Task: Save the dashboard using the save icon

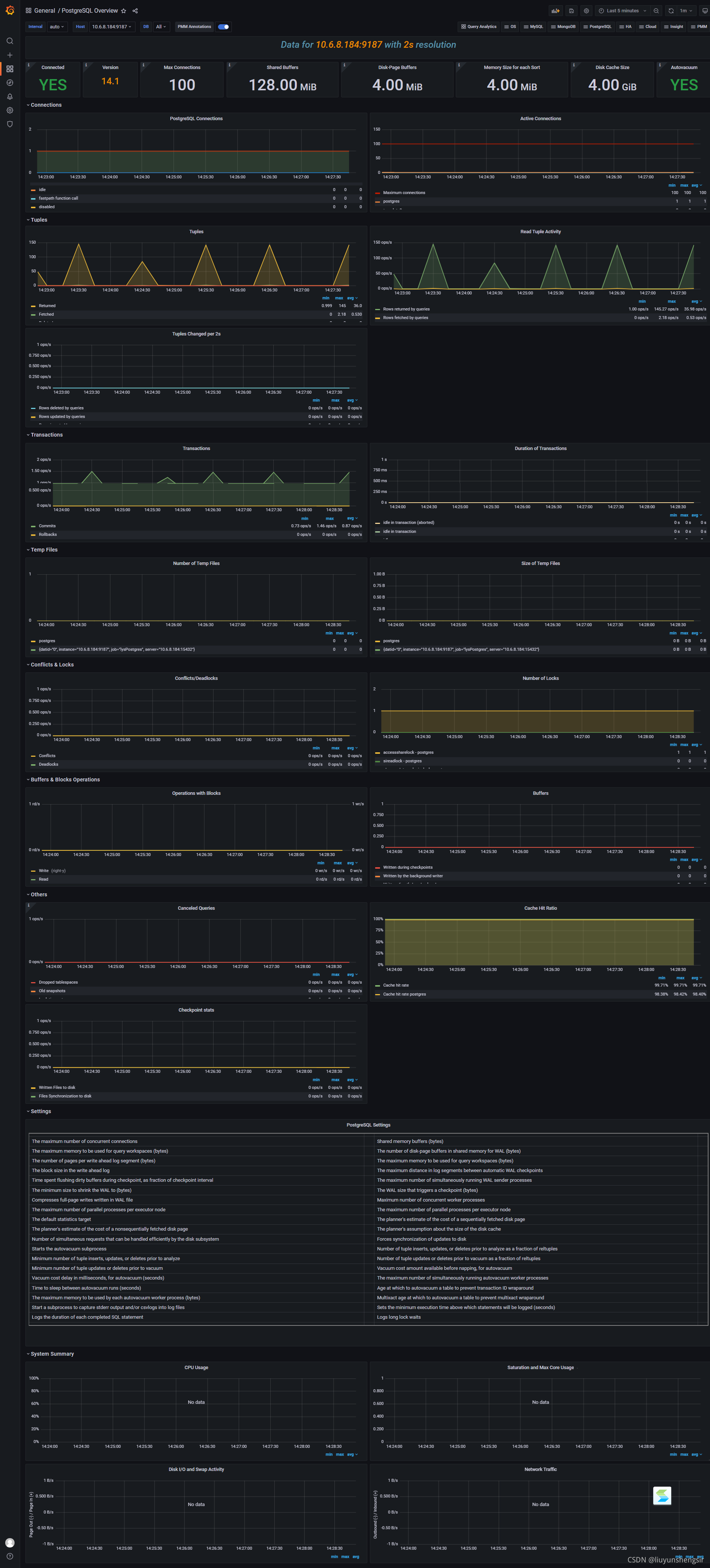Action: click(x=570, y=10)
